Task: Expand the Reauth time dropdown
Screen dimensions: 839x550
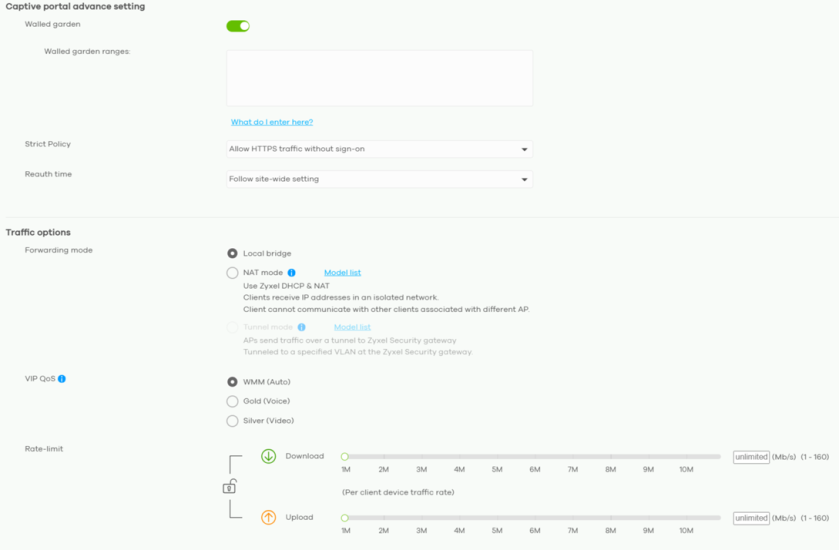Action: [379, 179]
